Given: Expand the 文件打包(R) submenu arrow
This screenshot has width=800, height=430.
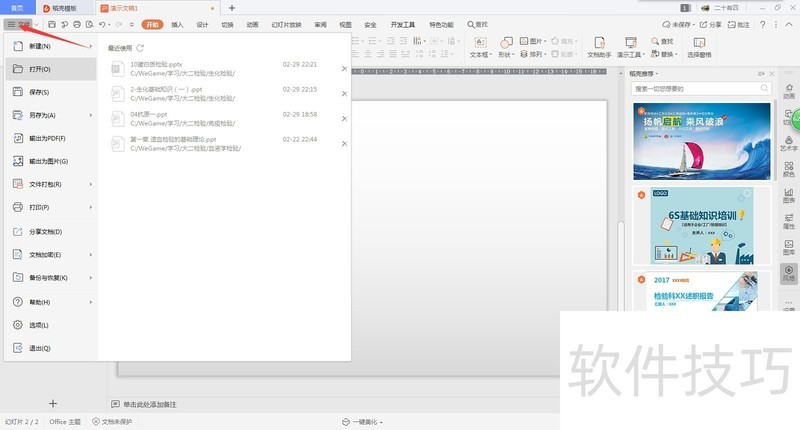Looking at the screenshot, I should 91,184.
